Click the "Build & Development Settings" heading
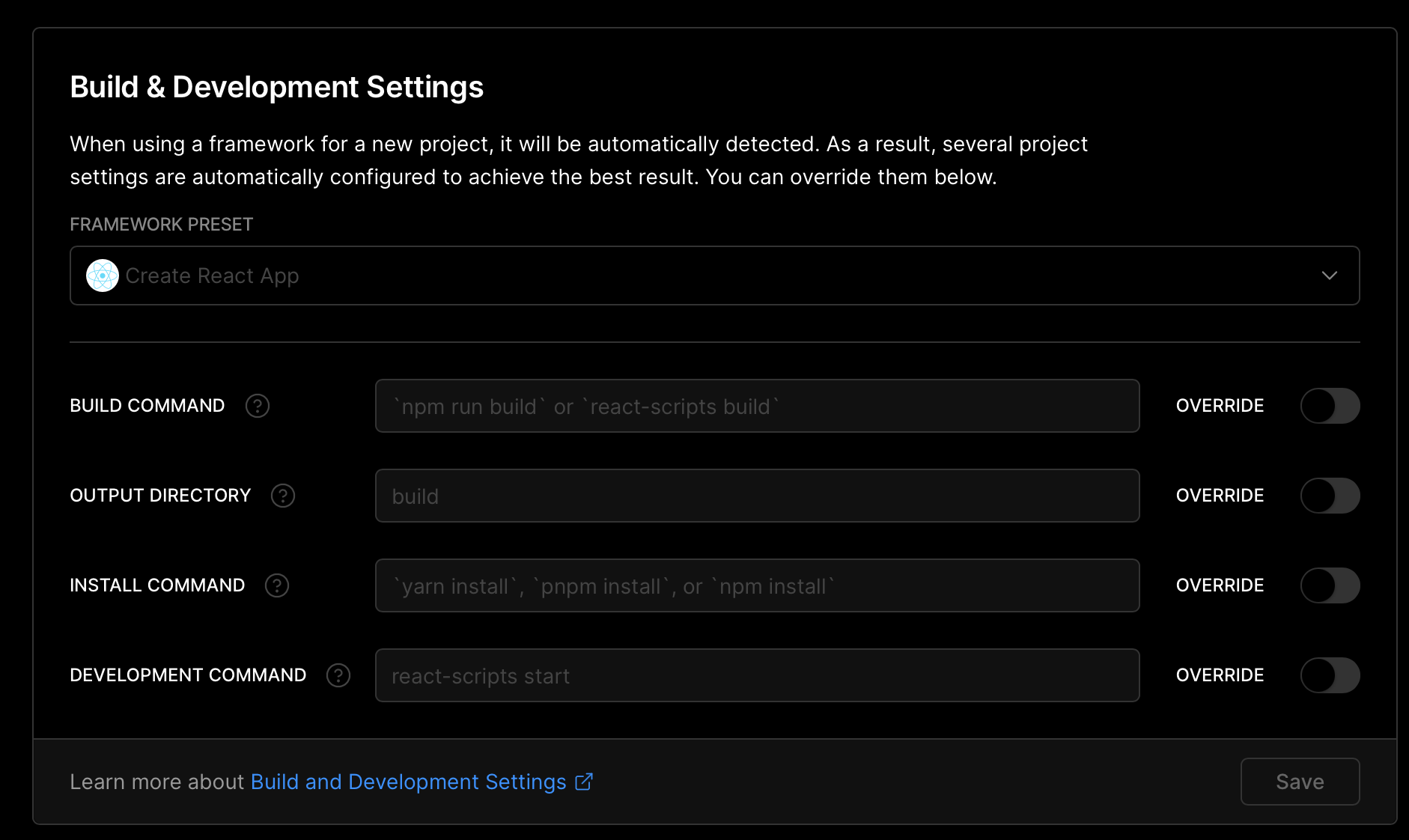This screenshot has width=1409, height=840. (277, 88)
